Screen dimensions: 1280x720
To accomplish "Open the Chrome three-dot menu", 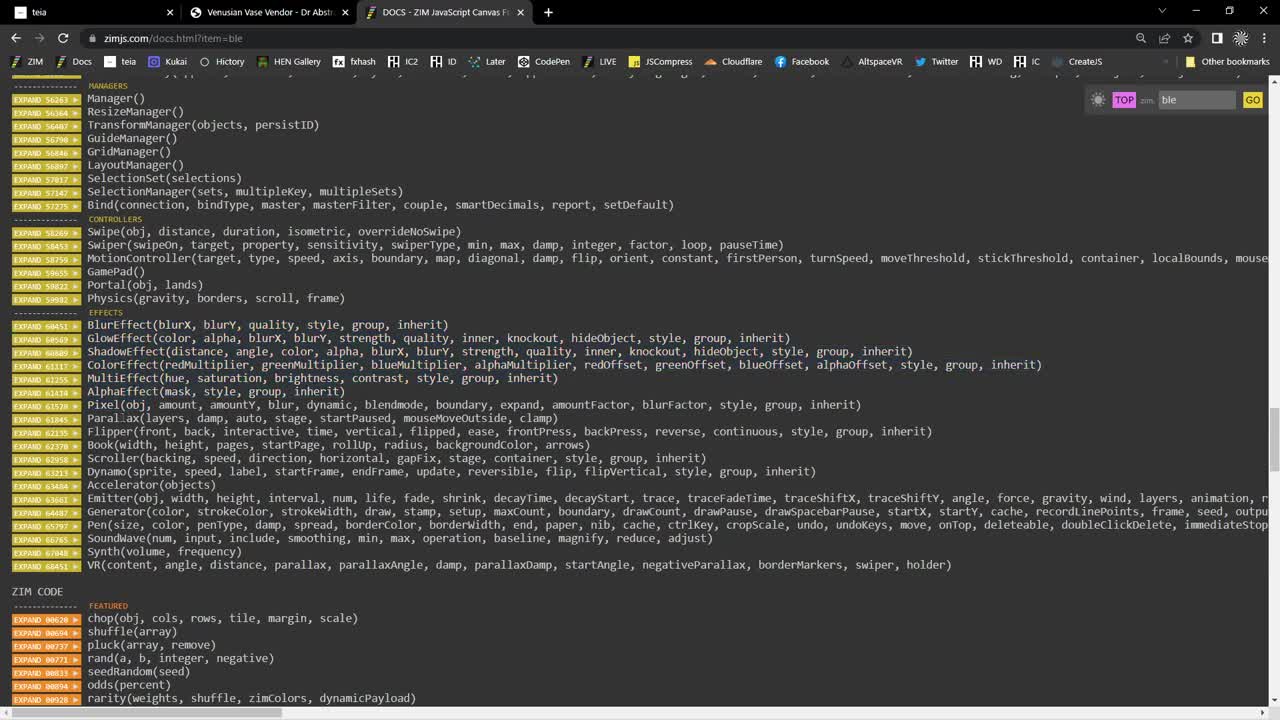I will coord(1264,38).
